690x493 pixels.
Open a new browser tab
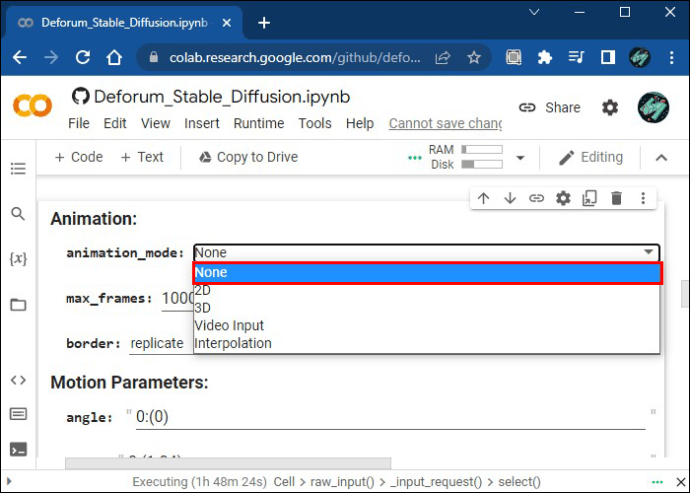click(x=264, y=22)
